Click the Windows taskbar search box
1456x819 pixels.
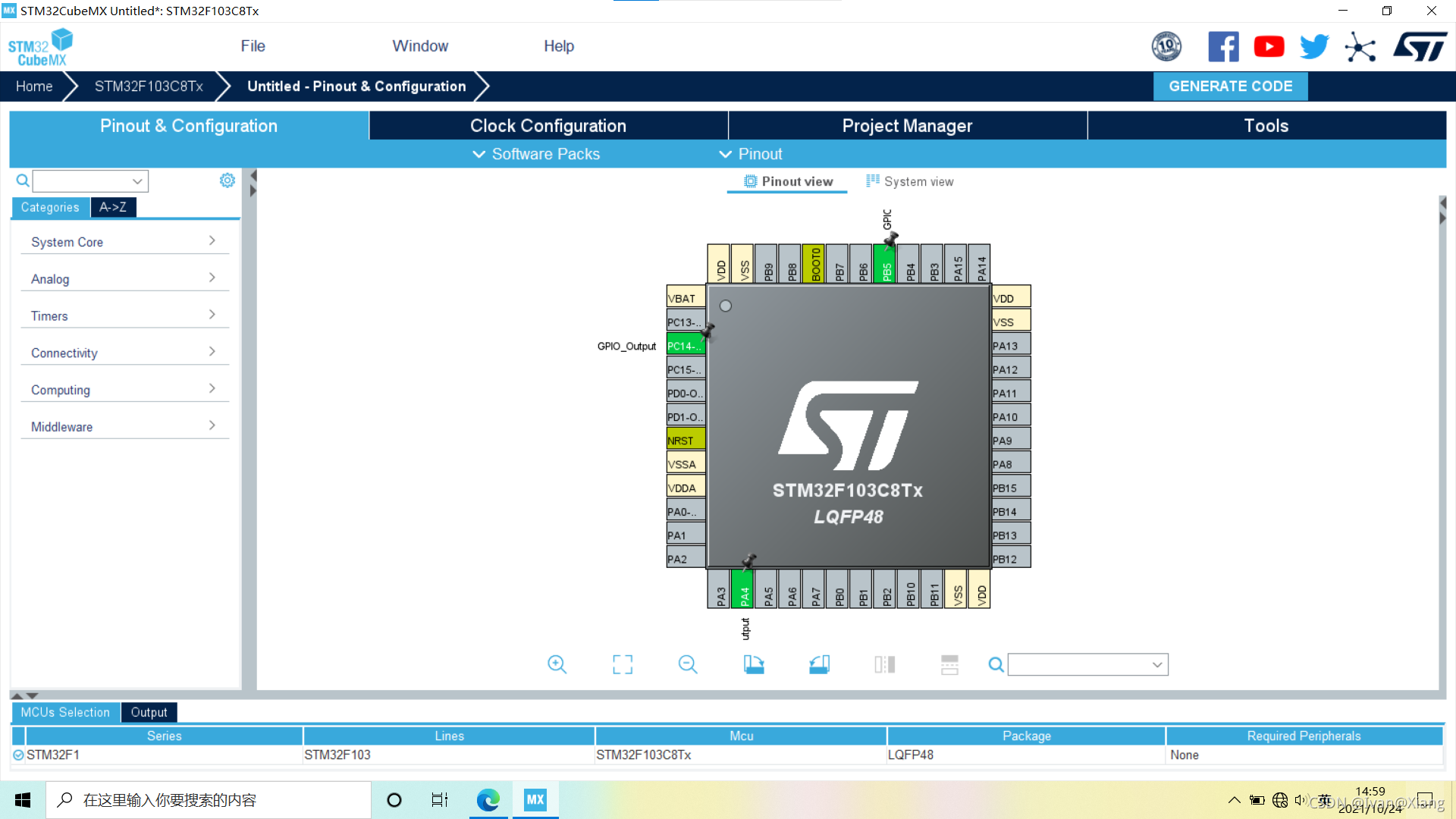point(209,800)
